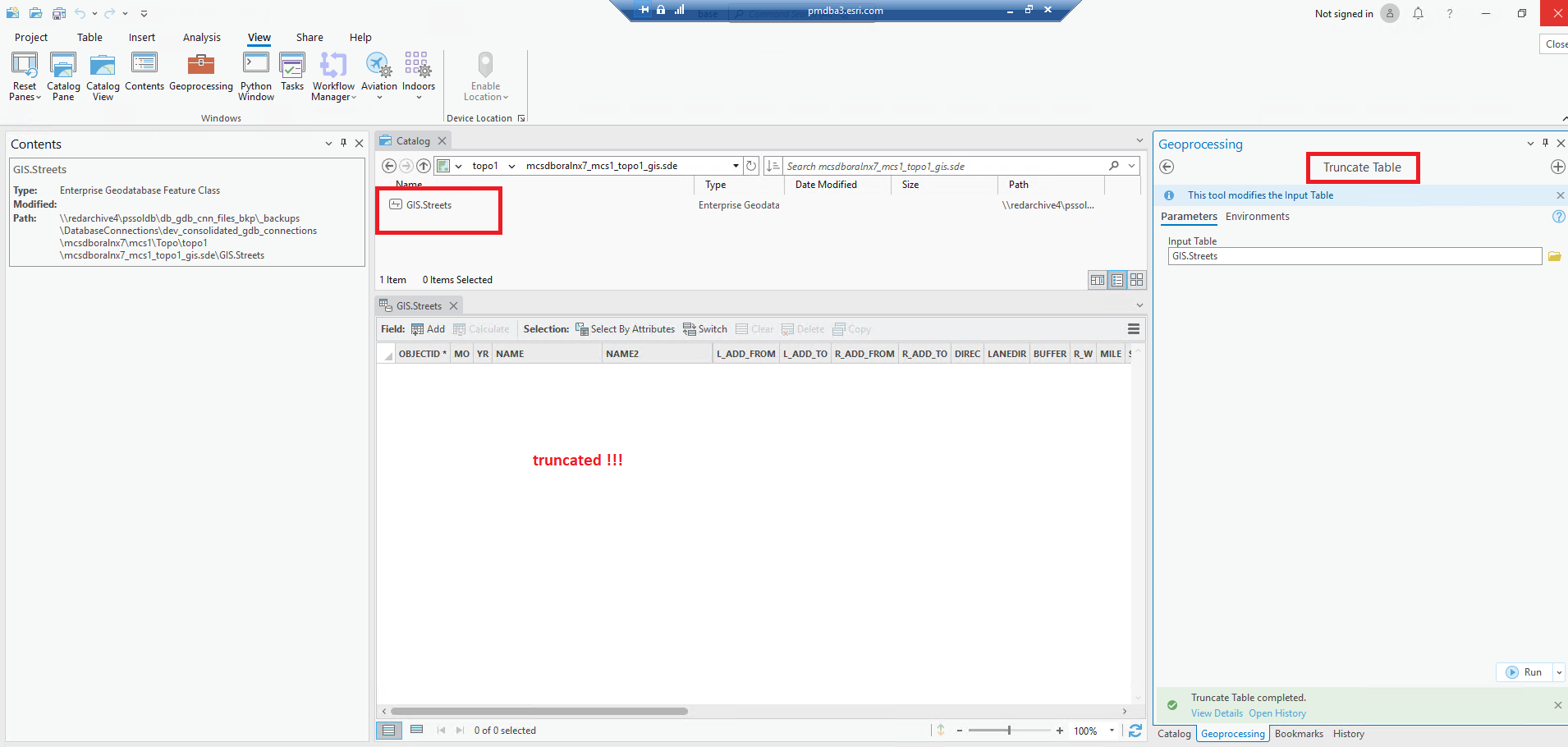Click inside the Input Table text field
The width and height of the screenshot is (1568, 747).
coord(1314,255)
